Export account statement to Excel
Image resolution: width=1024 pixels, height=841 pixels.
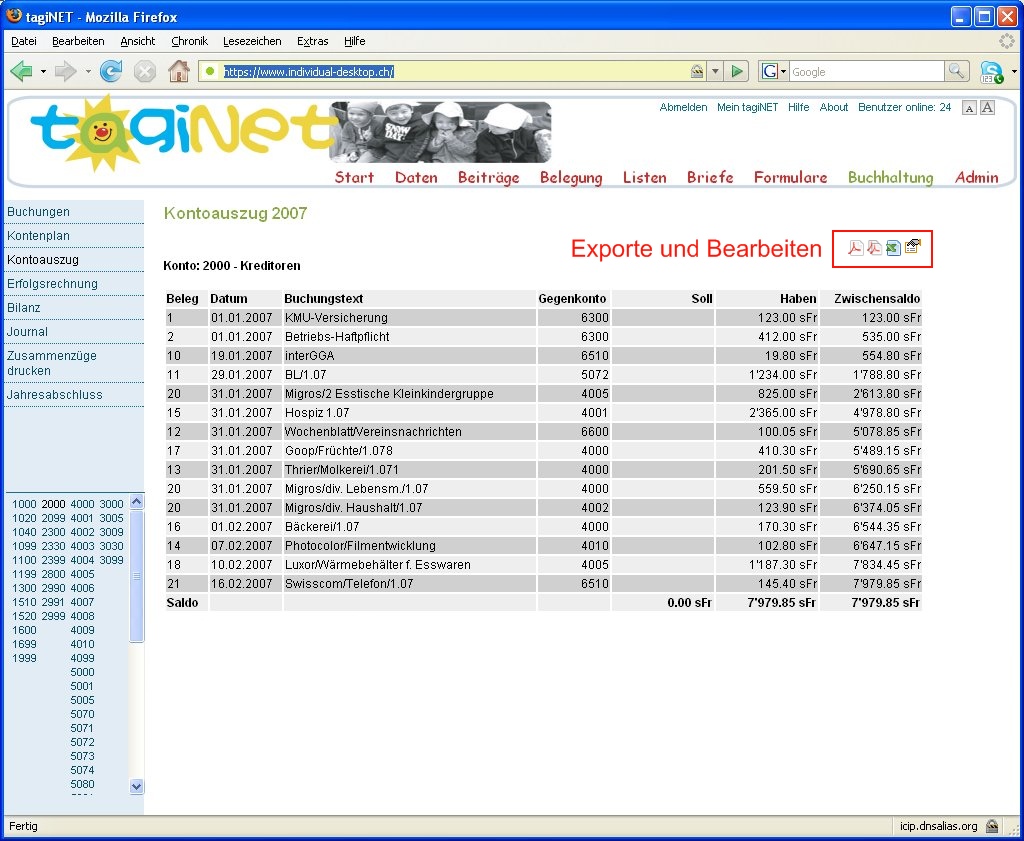click(893, 248)
